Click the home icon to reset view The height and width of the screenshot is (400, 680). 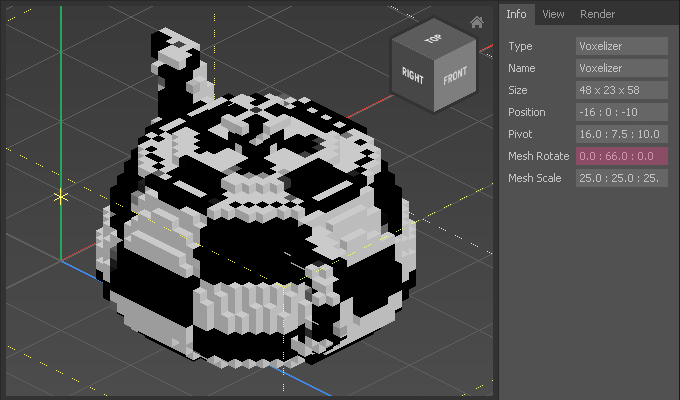(x=477, y=22)
